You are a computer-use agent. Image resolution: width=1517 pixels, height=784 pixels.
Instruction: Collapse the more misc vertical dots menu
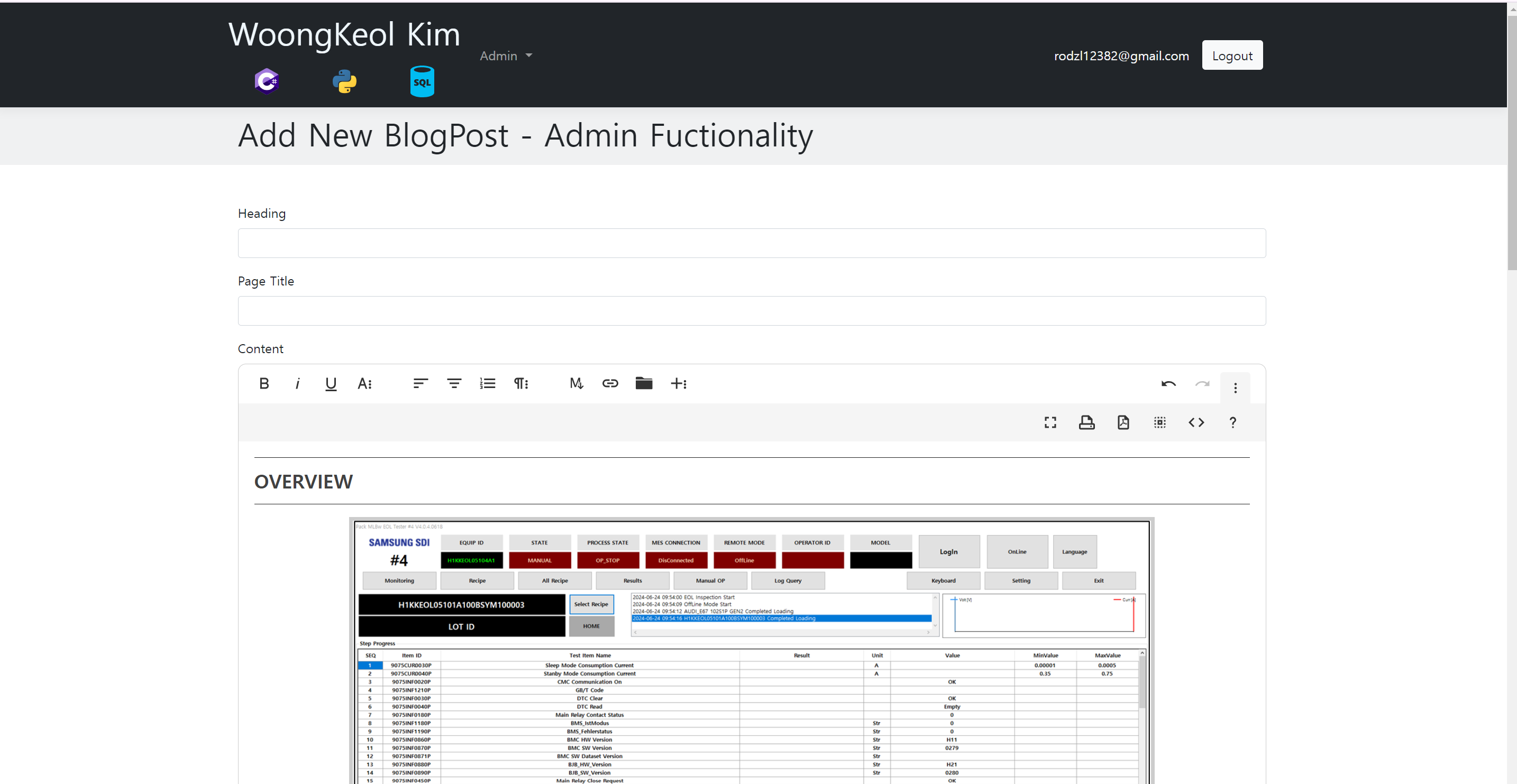[x=1236, y=388]
